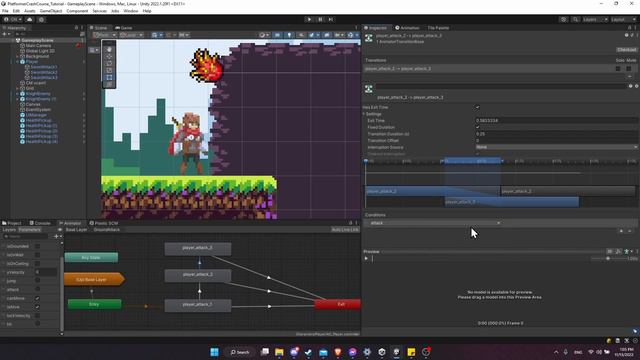Switch to the Game tab
The width and height of the screenshot is (640, 360).
[x=124, y=28]
